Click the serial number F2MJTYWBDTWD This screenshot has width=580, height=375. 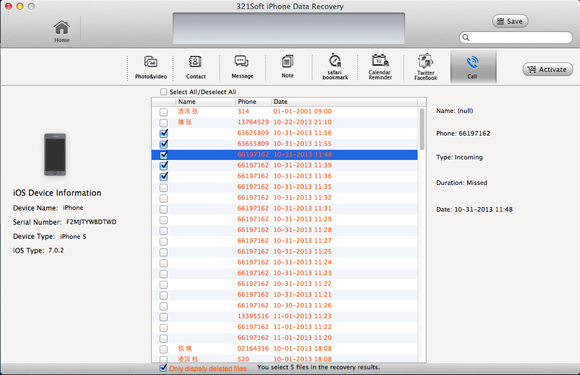pyautogui.click(x=91, y=222)
